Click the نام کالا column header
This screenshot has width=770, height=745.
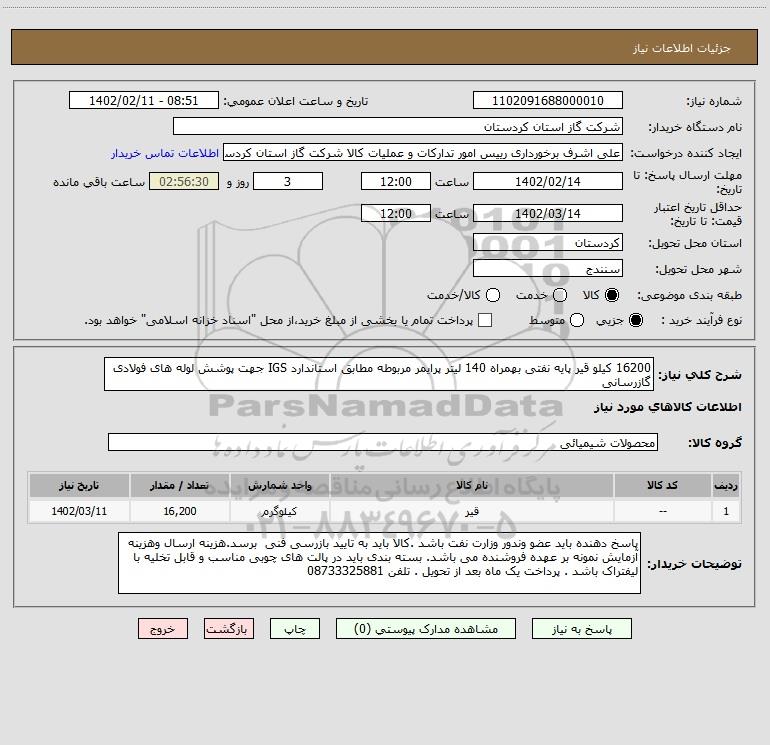pos(472,485)
